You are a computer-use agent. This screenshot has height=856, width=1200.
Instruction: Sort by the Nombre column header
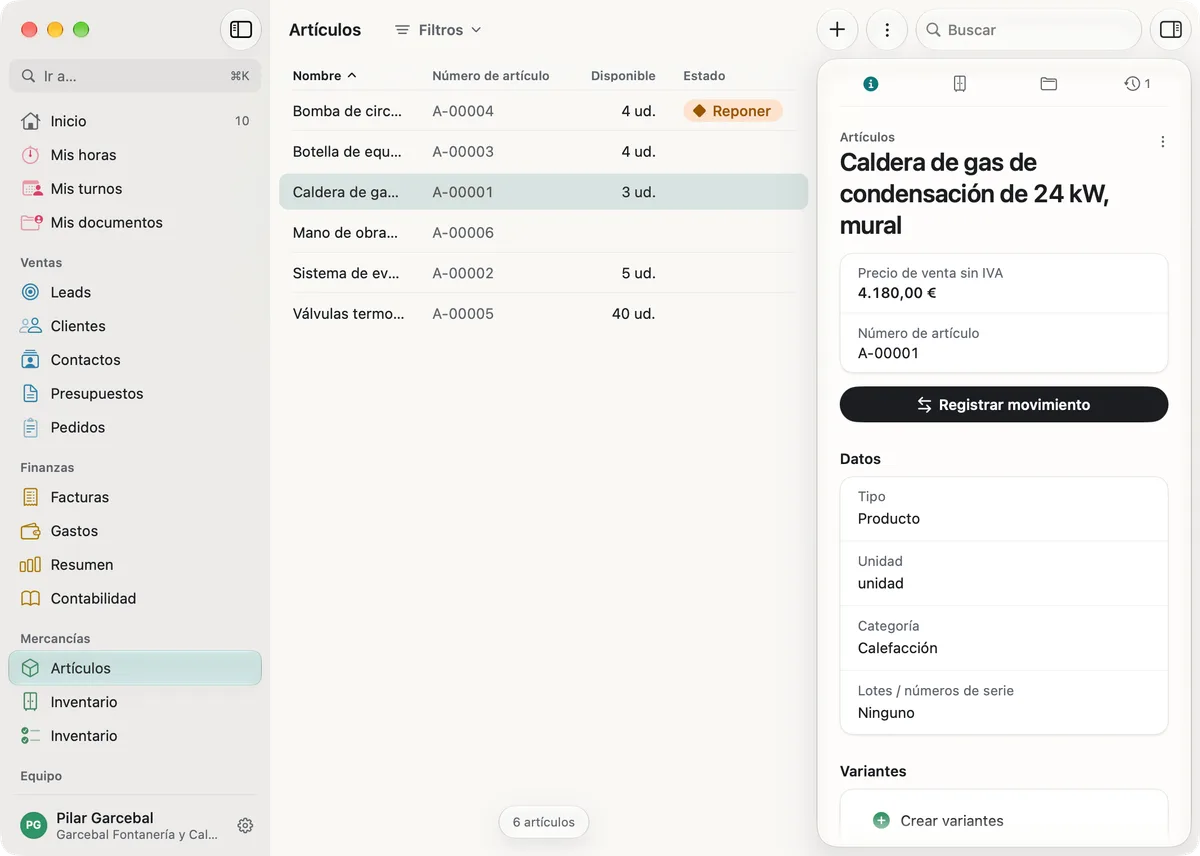point(325,76)
